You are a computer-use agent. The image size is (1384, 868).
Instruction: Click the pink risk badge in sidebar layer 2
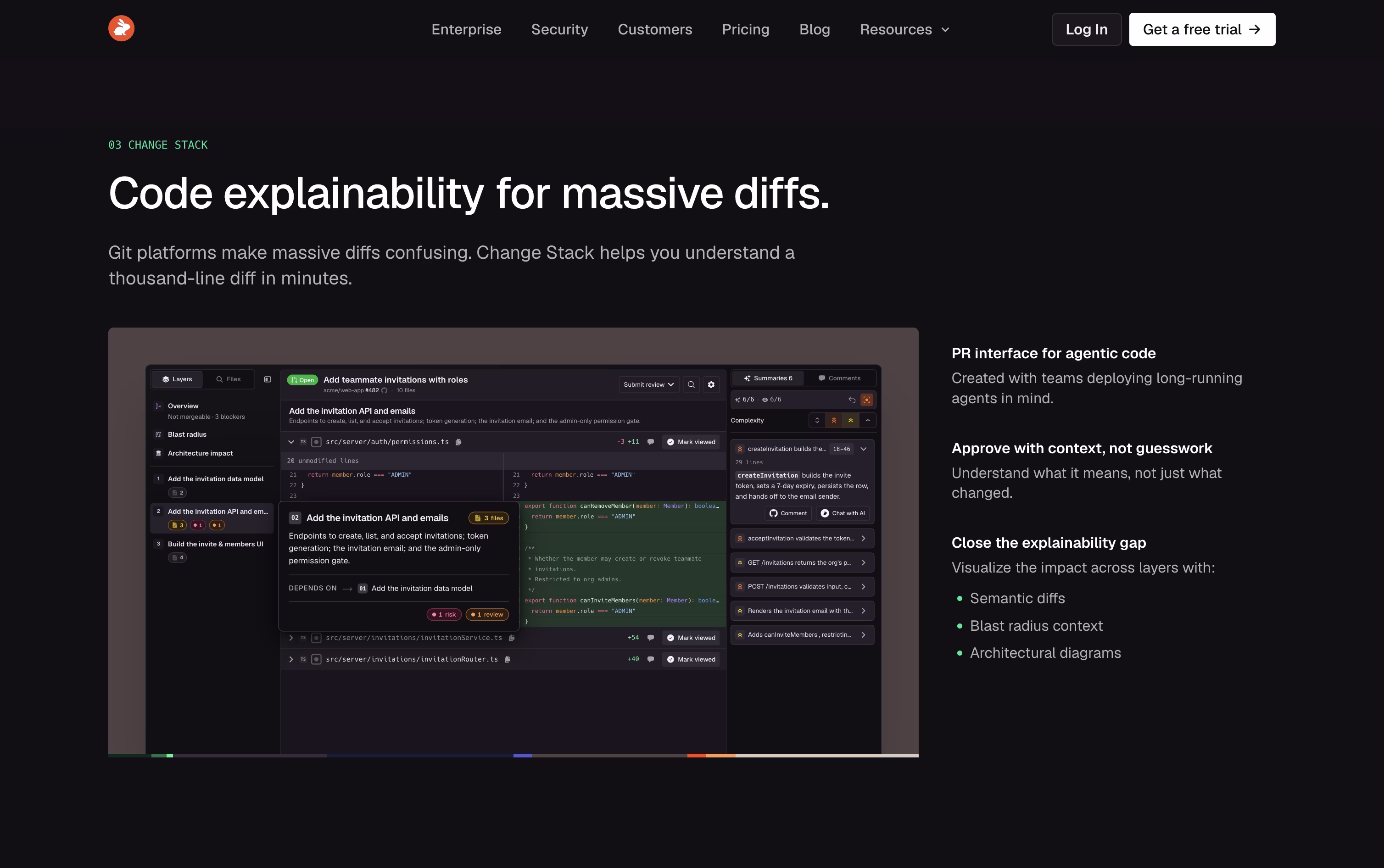click(x=197, y=525)
